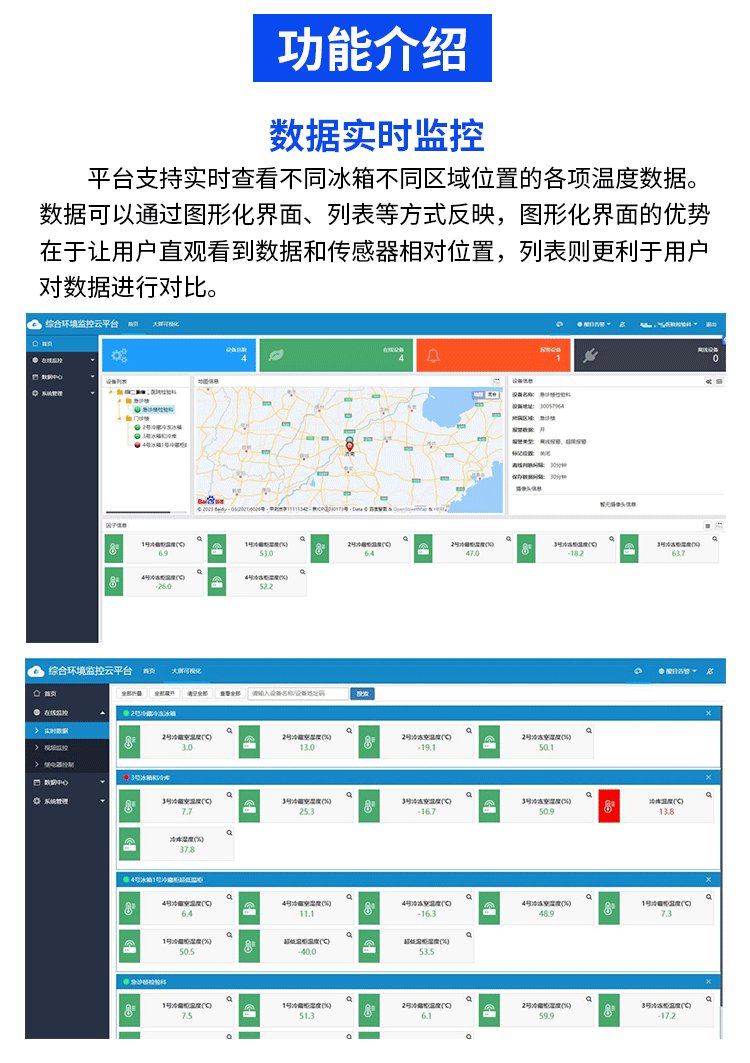Viewport: 750px width, 1063px height.
Task: Close the 2号冷藏冷冻冰箱 panel
Action: [x=708, y=713]
